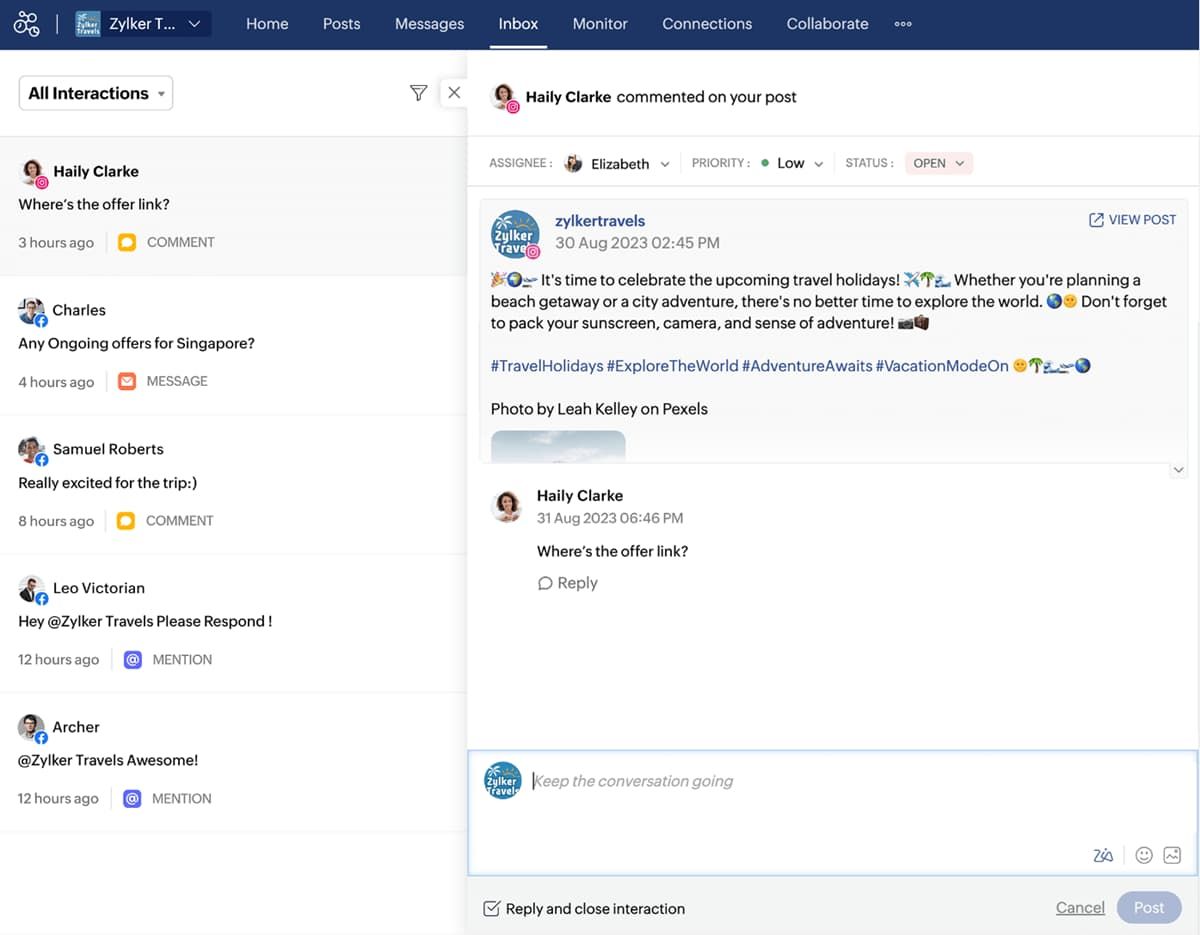Click the Zoho Social logo at top left
This screenshot has height=935, width=1200.
pos(26,23)
